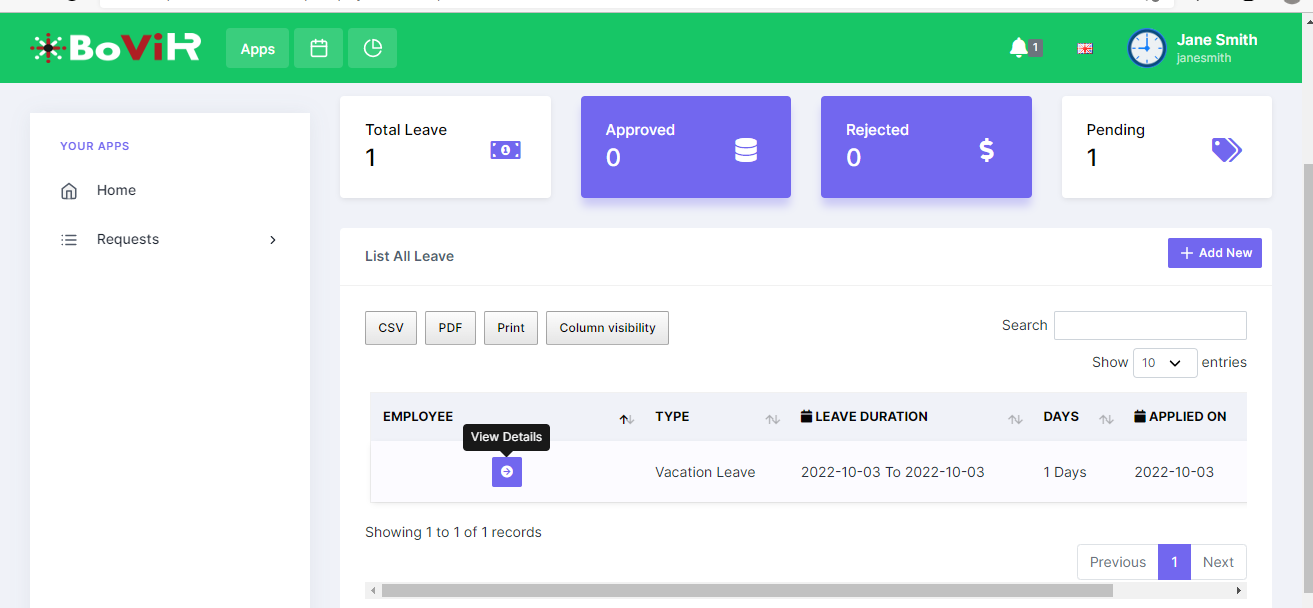Click the Add New button

click(1214, 253)
